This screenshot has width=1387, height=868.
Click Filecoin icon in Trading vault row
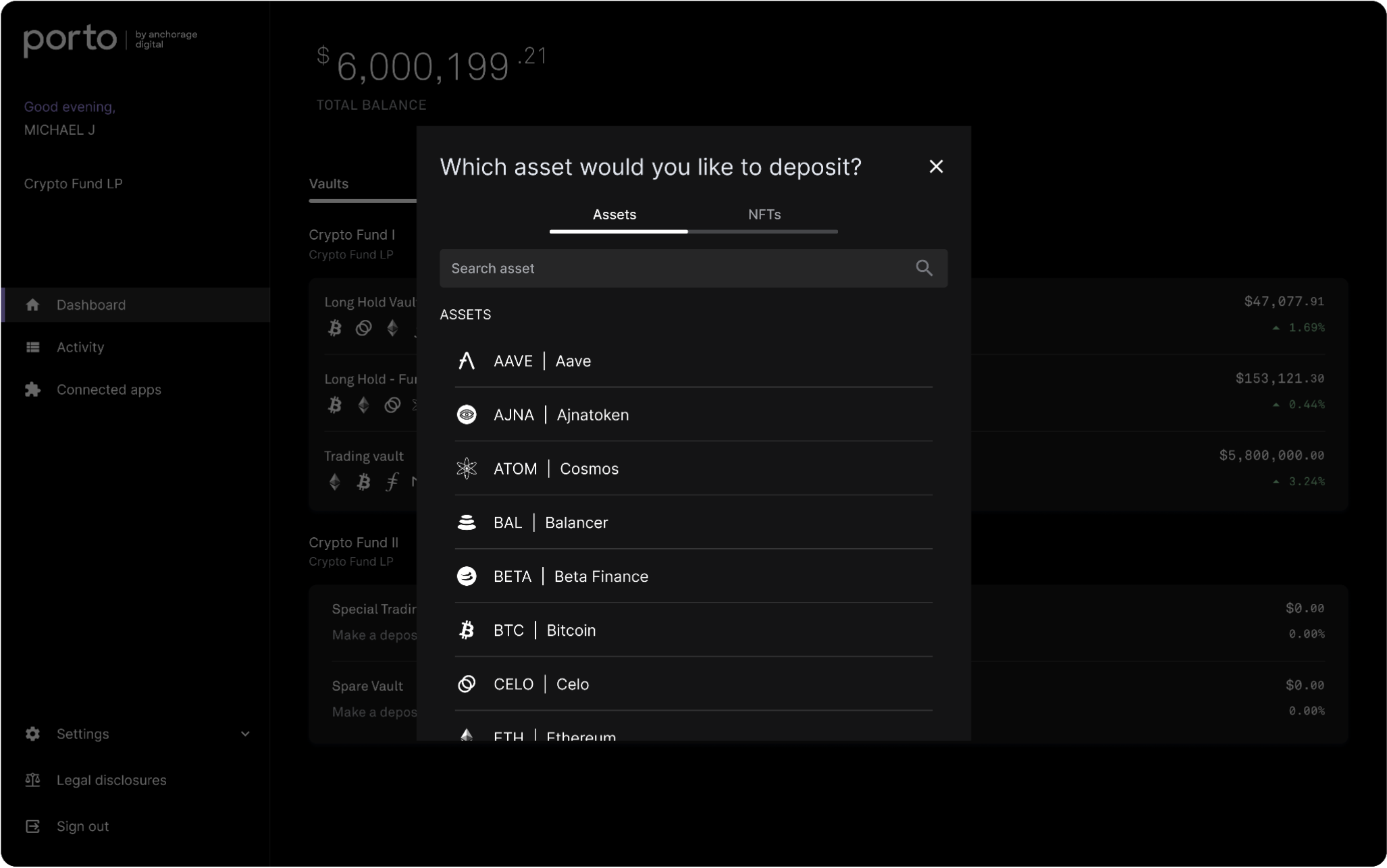pyautogui.click(x=392, y=483)
